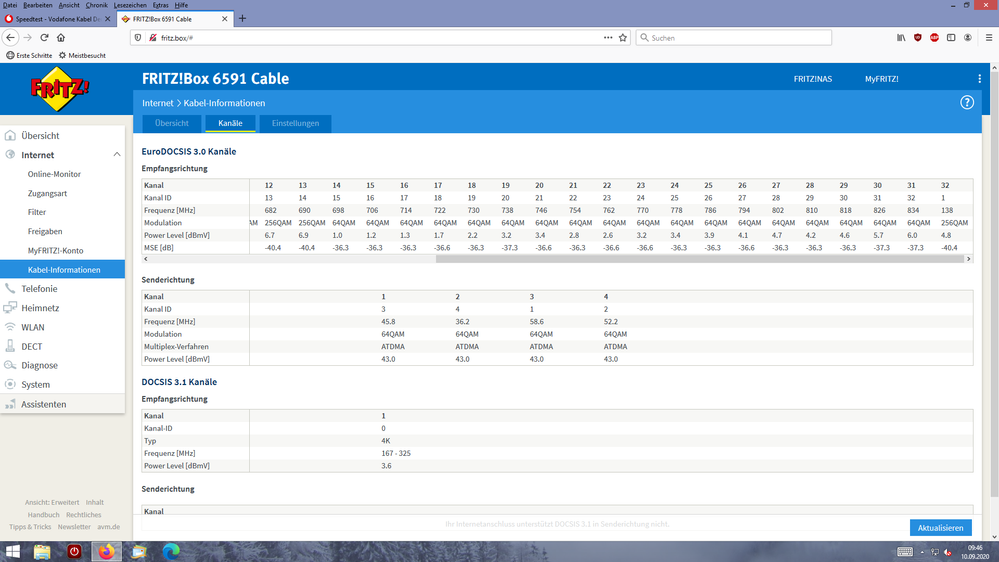999x562 pixels.
Task: Click the Internet breadcrumb link
Action: pyautogui.click(x=157, y=103)
